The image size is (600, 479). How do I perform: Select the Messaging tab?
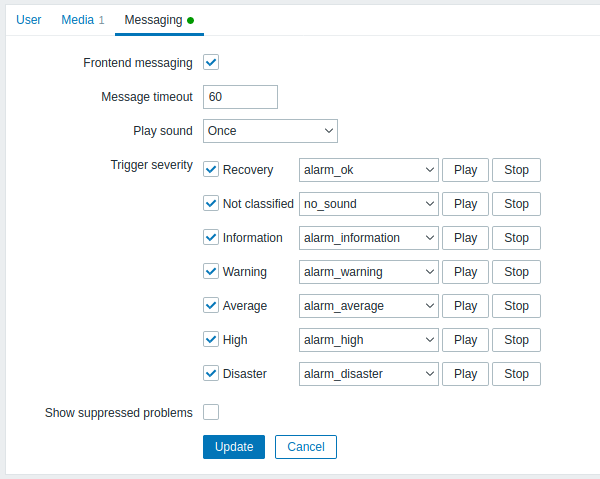(159, 20)
